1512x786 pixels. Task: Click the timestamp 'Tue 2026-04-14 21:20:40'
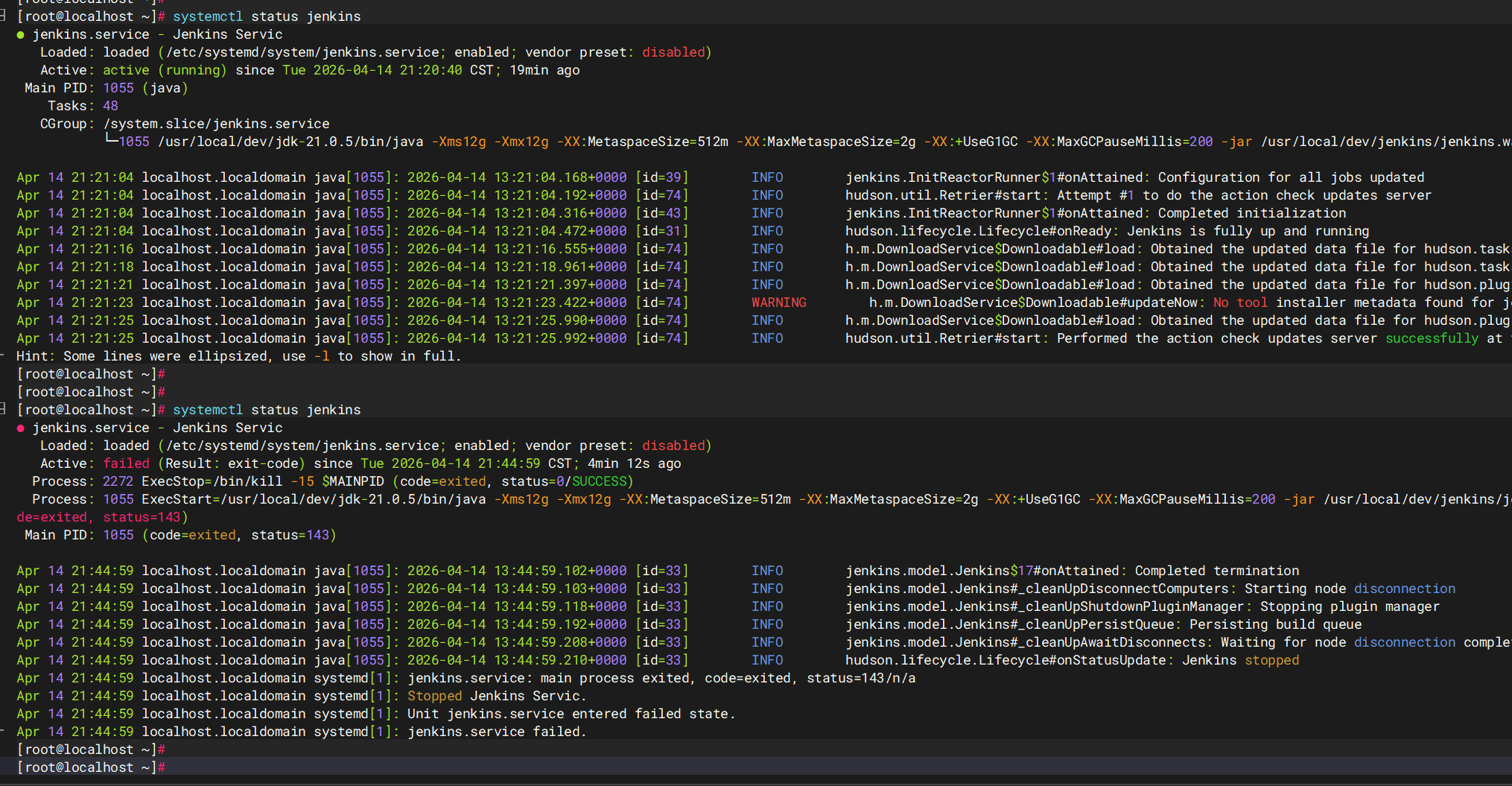pos(372,70)
